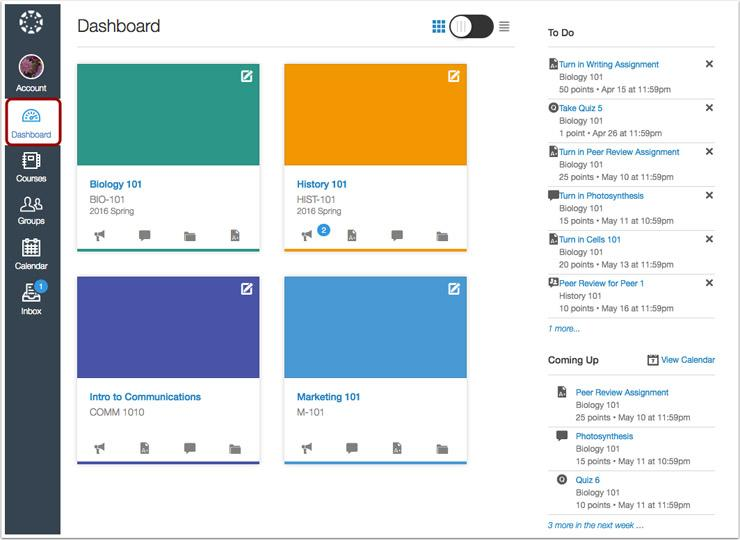Open Intro to Communications announcements icon
Screen dimensions: 740x540
click(99, 448)
